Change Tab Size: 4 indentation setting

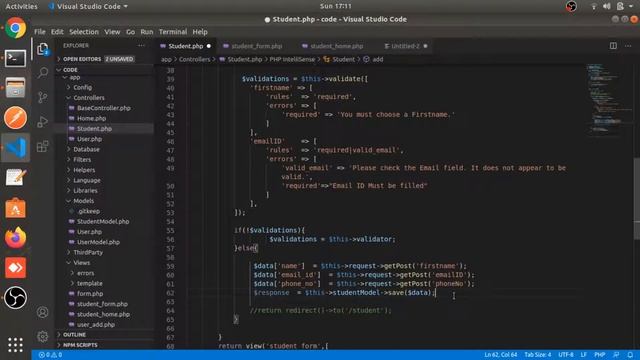coord(538,355)
